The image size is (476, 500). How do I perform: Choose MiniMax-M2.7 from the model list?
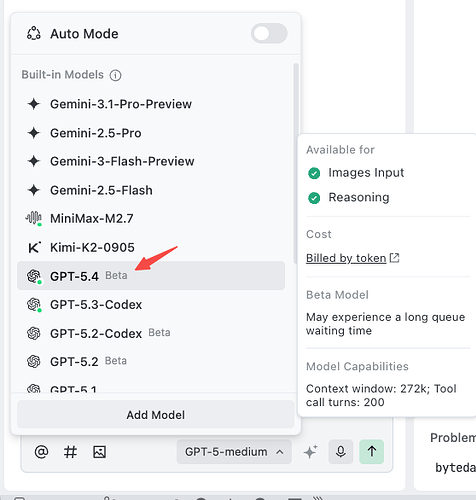[x=151, y=219]
